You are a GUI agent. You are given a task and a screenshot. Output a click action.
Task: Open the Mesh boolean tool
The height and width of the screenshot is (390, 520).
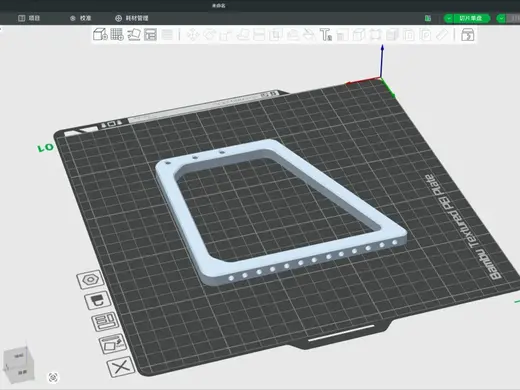click(276, 35)
